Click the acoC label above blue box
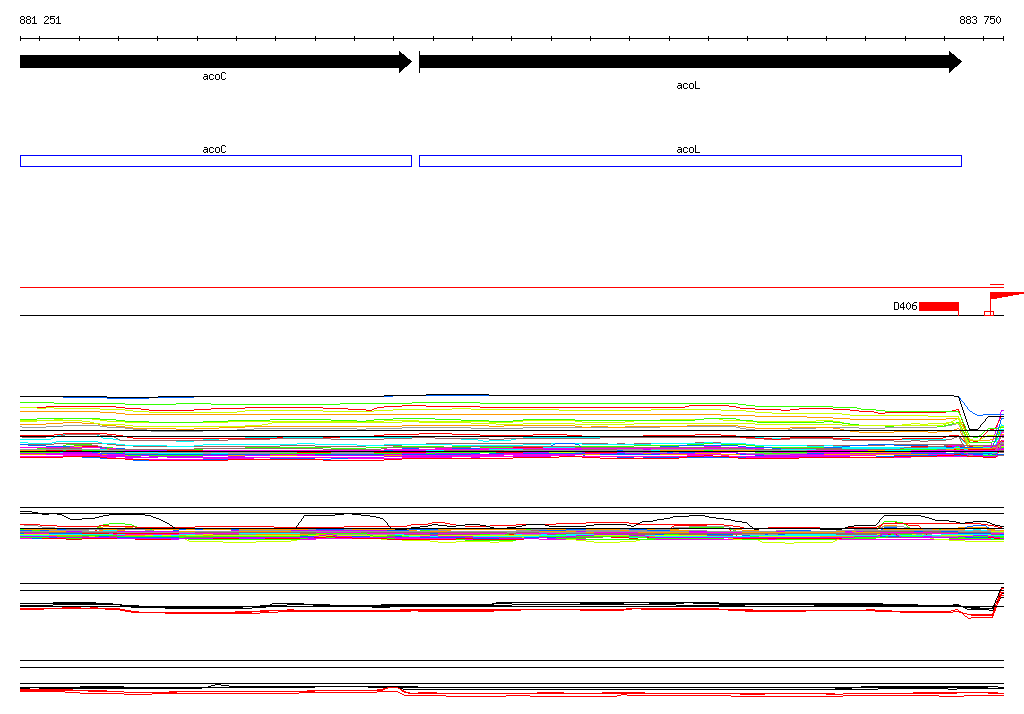This screenshot has height=714, width=1024. coord(214,150)
